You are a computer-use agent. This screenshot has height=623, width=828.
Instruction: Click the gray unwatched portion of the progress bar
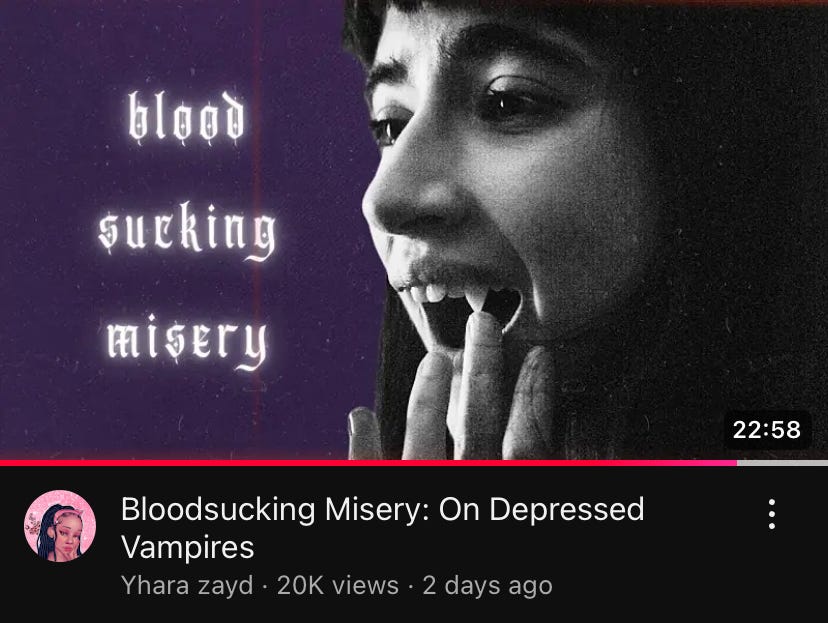click(783, 463)
